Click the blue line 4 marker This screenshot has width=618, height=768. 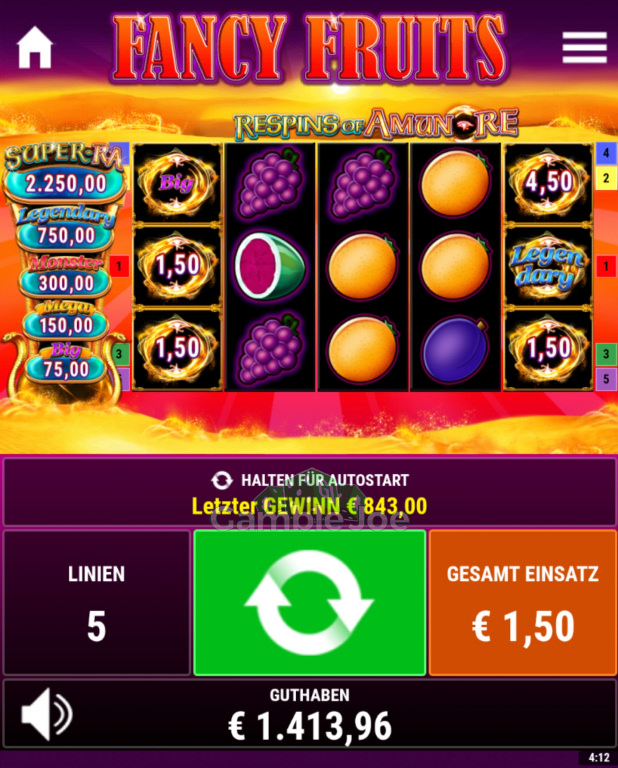coord(606,153)
